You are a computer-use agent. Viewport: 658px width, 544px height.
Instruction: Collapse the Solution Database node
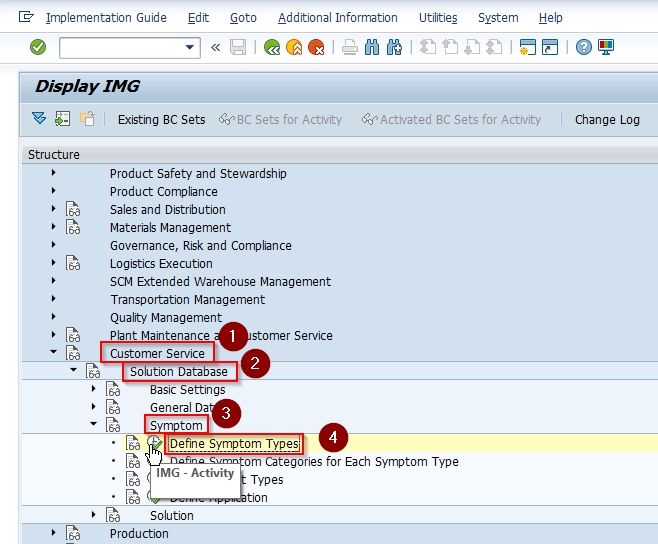(73, 370)
